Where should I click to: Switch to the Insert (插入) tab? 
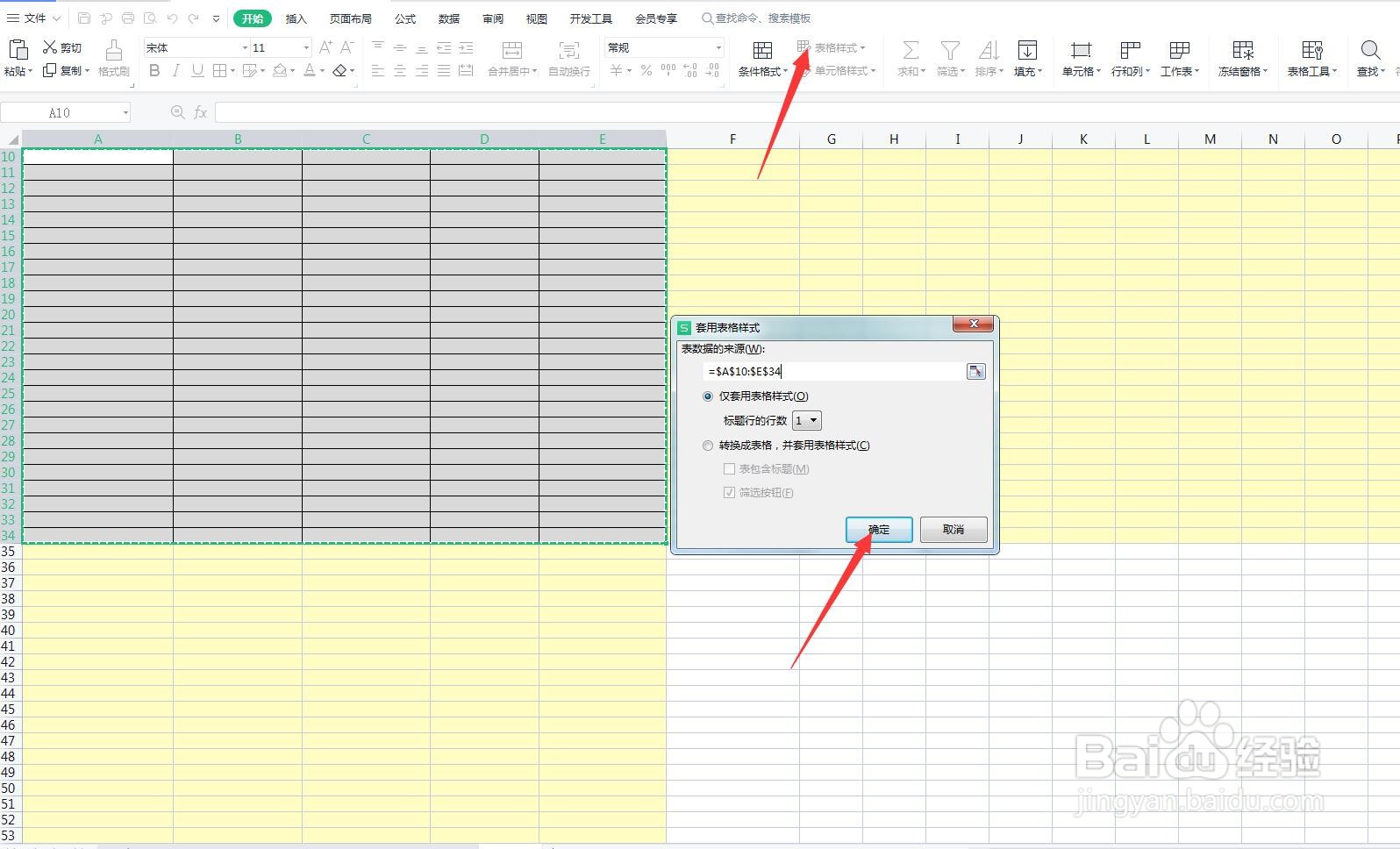[296, 18]
